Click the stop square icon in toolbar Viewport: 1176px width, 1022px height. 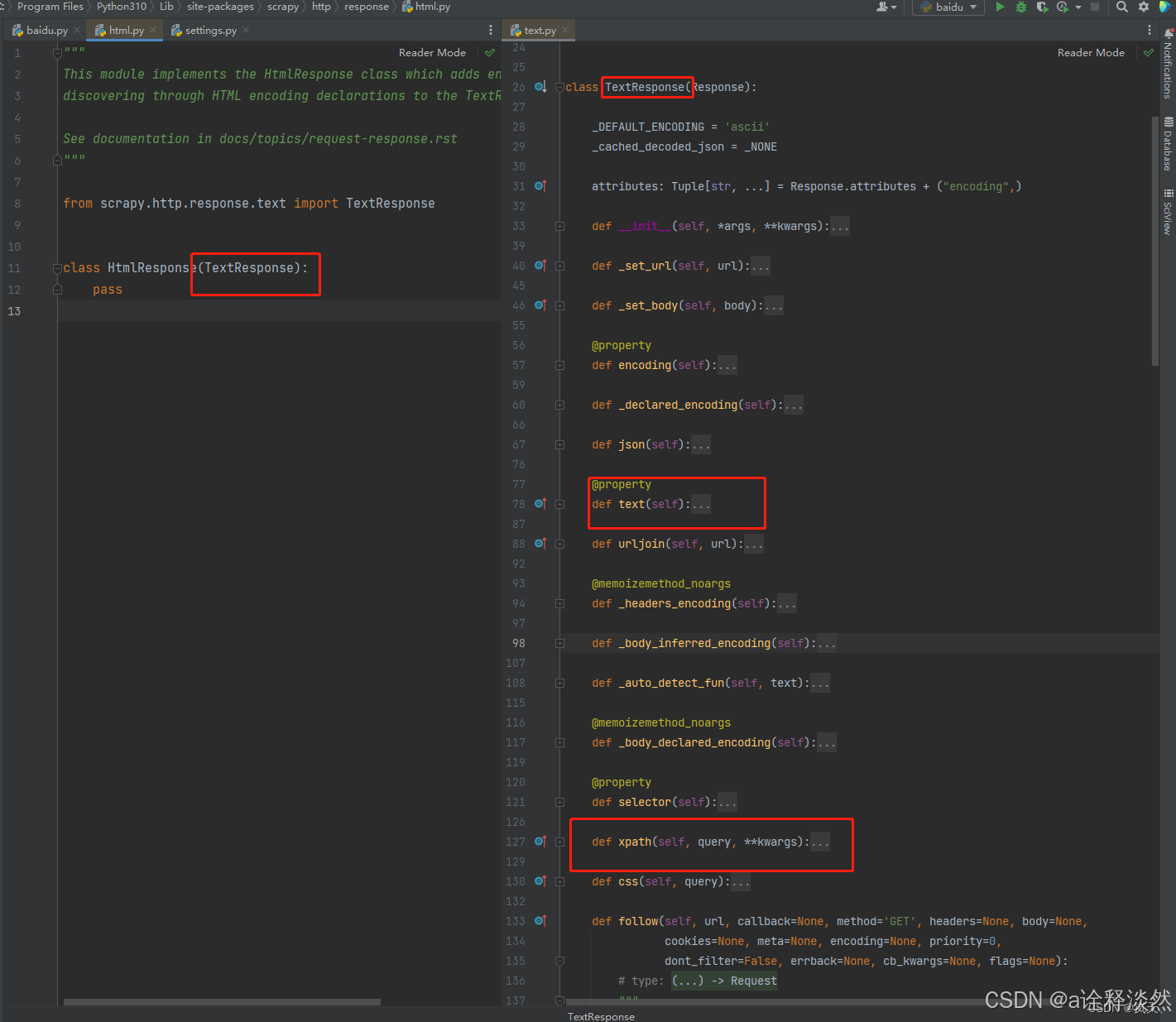pos(1095,7)
